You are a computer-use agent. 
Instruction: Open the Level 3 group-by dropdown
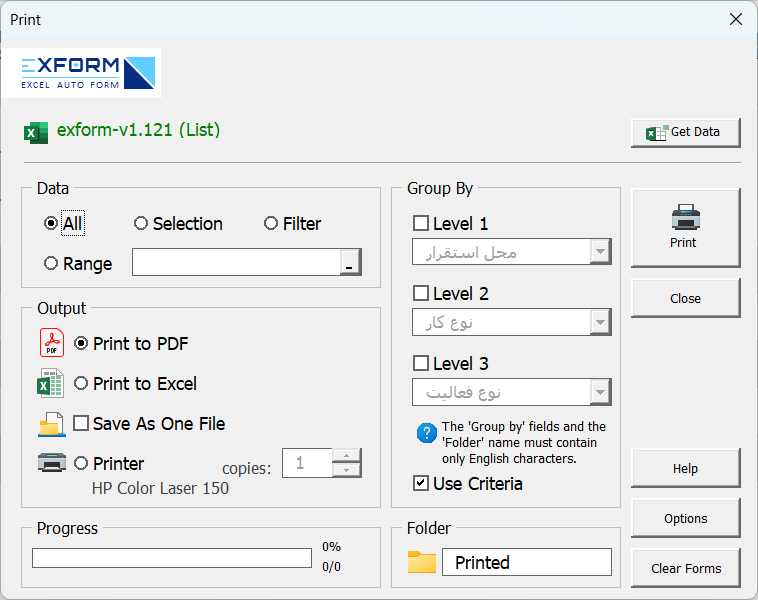point(600,392)
